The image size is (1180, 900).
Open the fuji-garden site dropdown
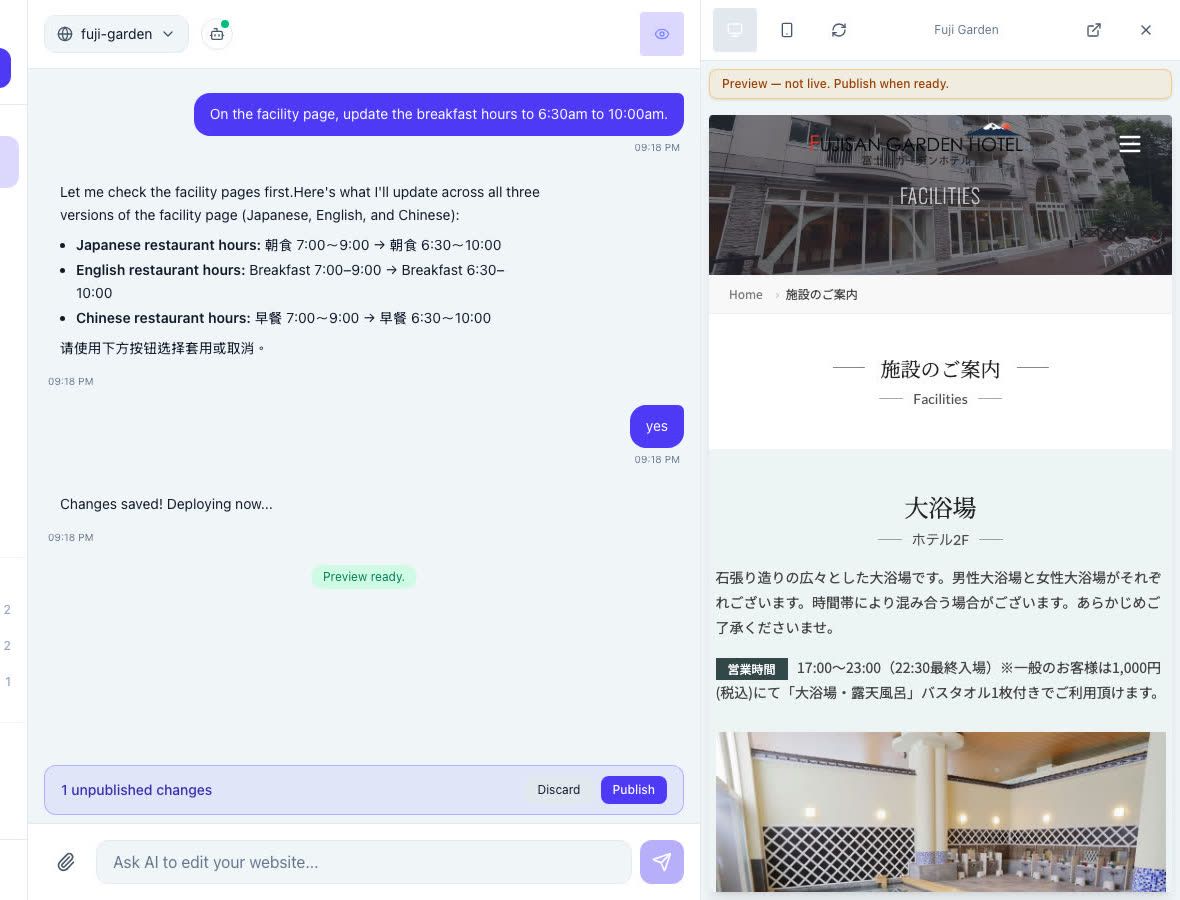pos(116,34)
